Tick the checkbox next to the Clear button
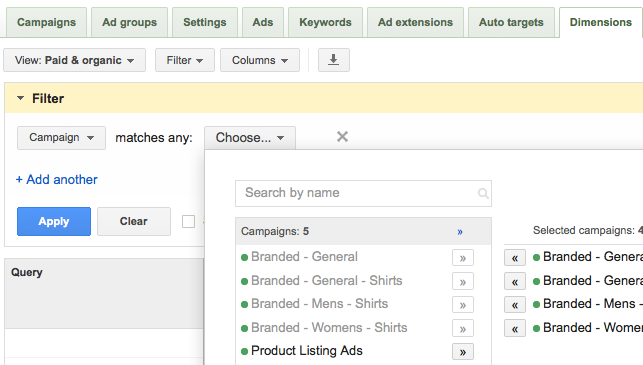The width and height of the screenshot is (643, 365). coord(188,221)
